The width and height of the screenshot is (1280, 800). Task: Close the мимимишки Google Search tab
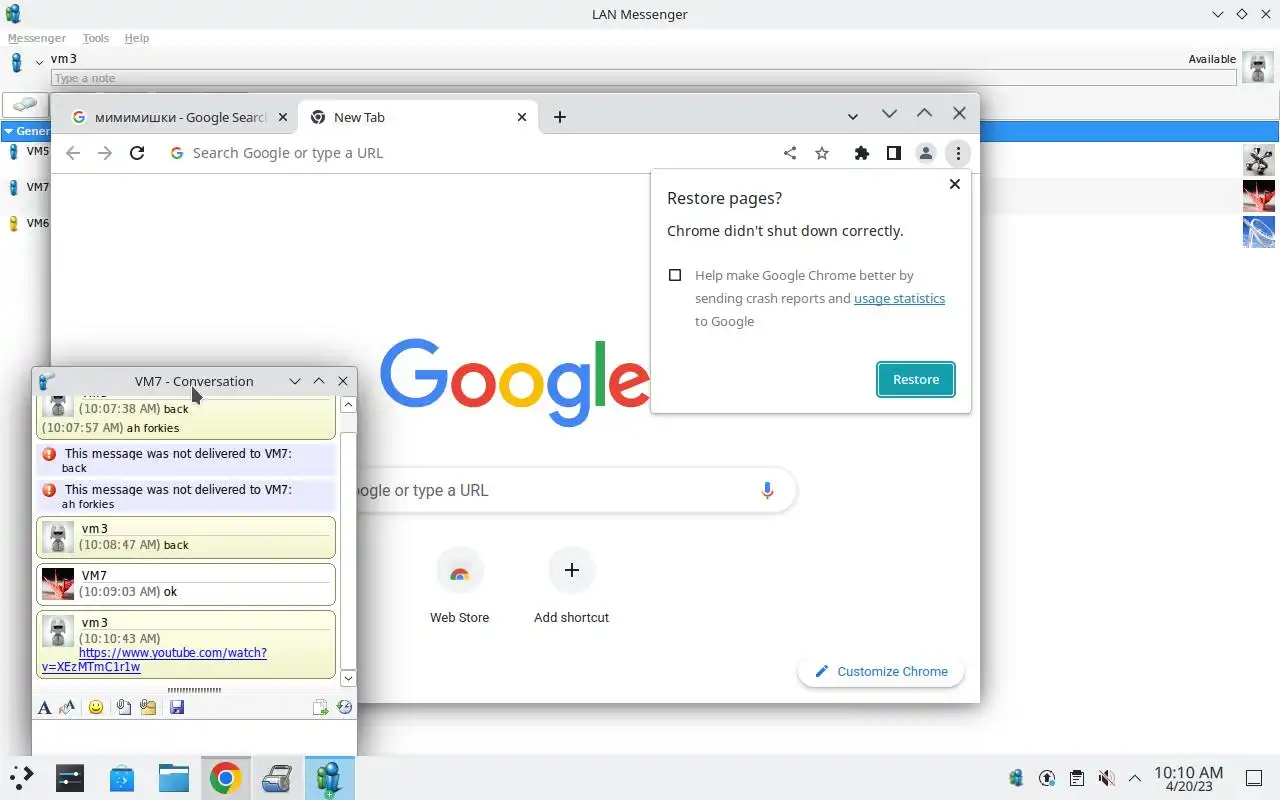coord(283,117)
